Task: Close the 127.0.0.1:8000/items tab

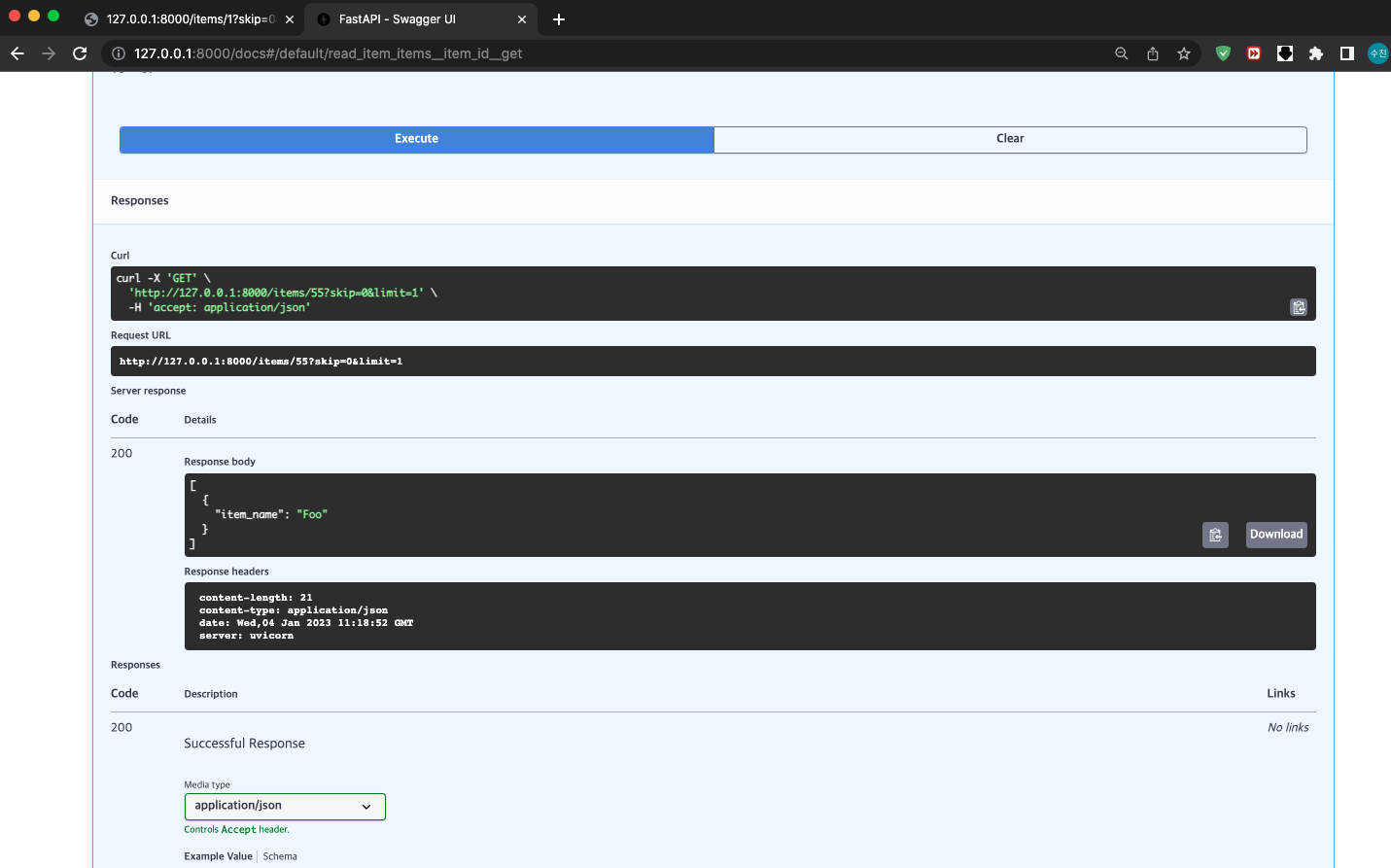Action: pos(290,19)
